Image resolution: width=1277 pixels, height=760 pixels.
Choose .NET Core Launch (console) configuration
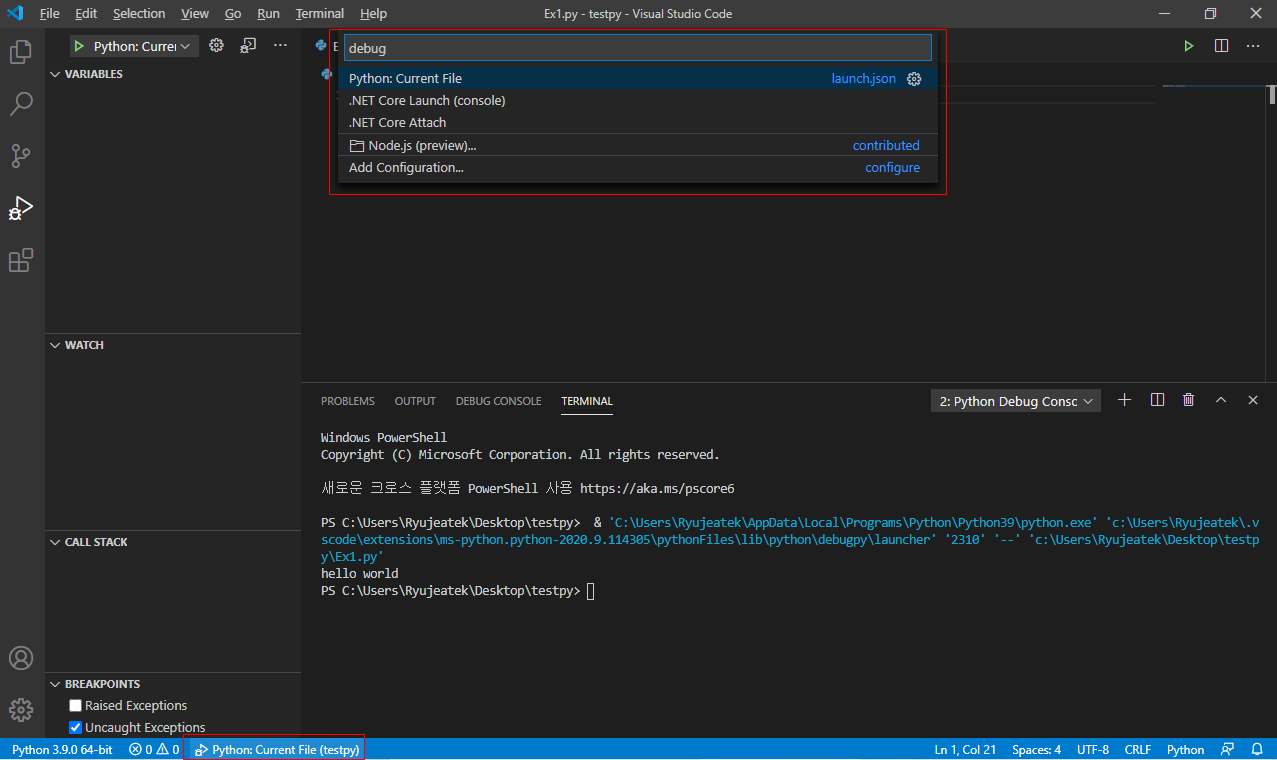point(638,101)
